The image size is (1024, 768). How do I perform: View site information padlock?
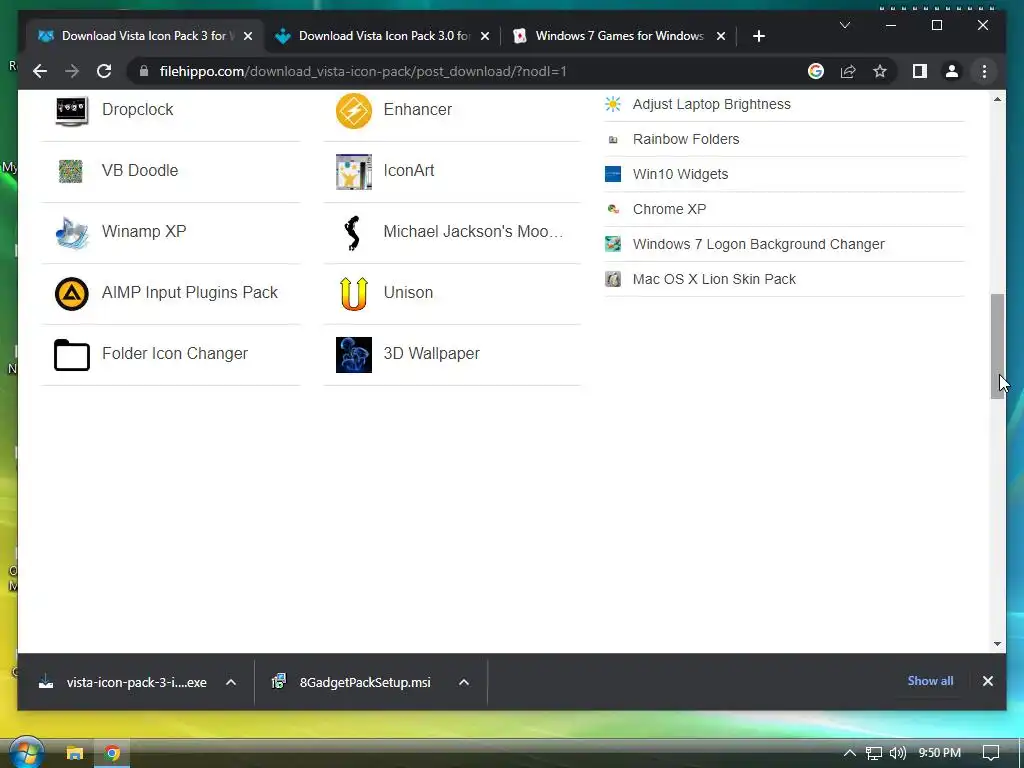click(144, 71)
